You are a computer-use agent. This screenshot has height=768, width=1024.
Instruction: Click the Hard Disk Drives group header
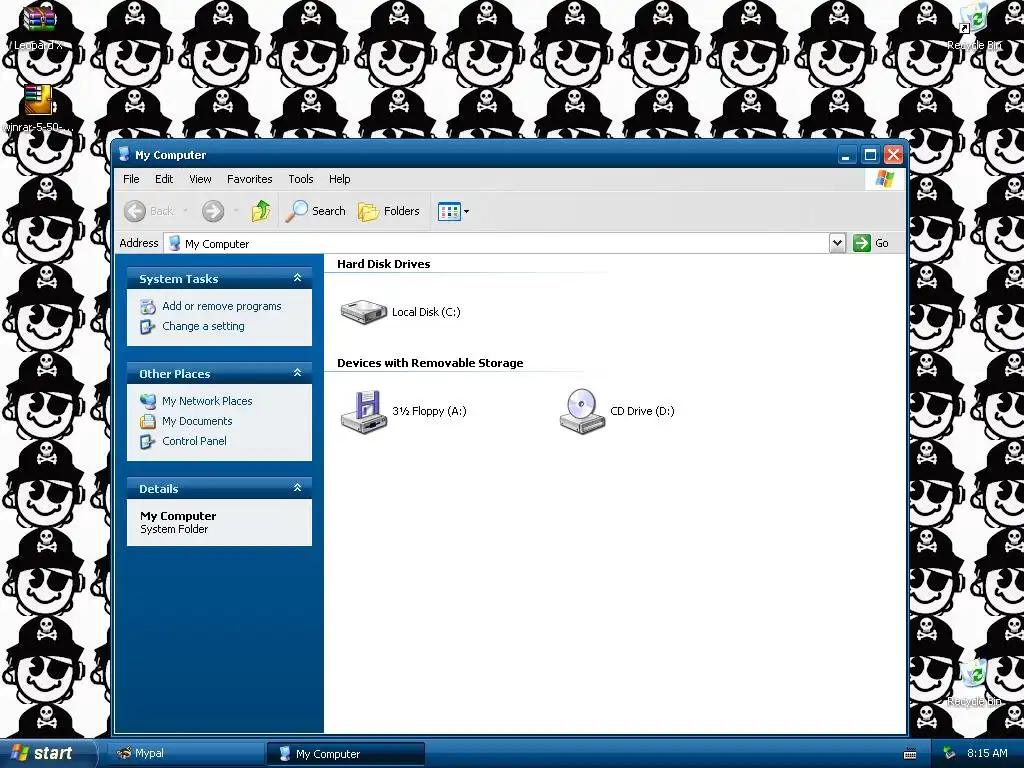[x=383, y=264]
